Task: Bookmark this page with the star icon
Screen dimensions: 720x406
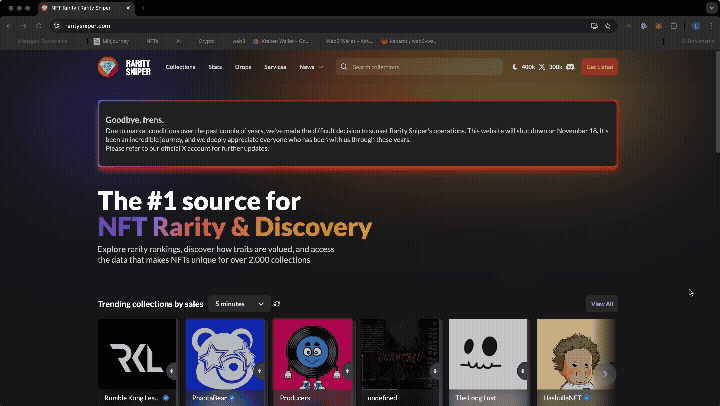Action: 608,26
